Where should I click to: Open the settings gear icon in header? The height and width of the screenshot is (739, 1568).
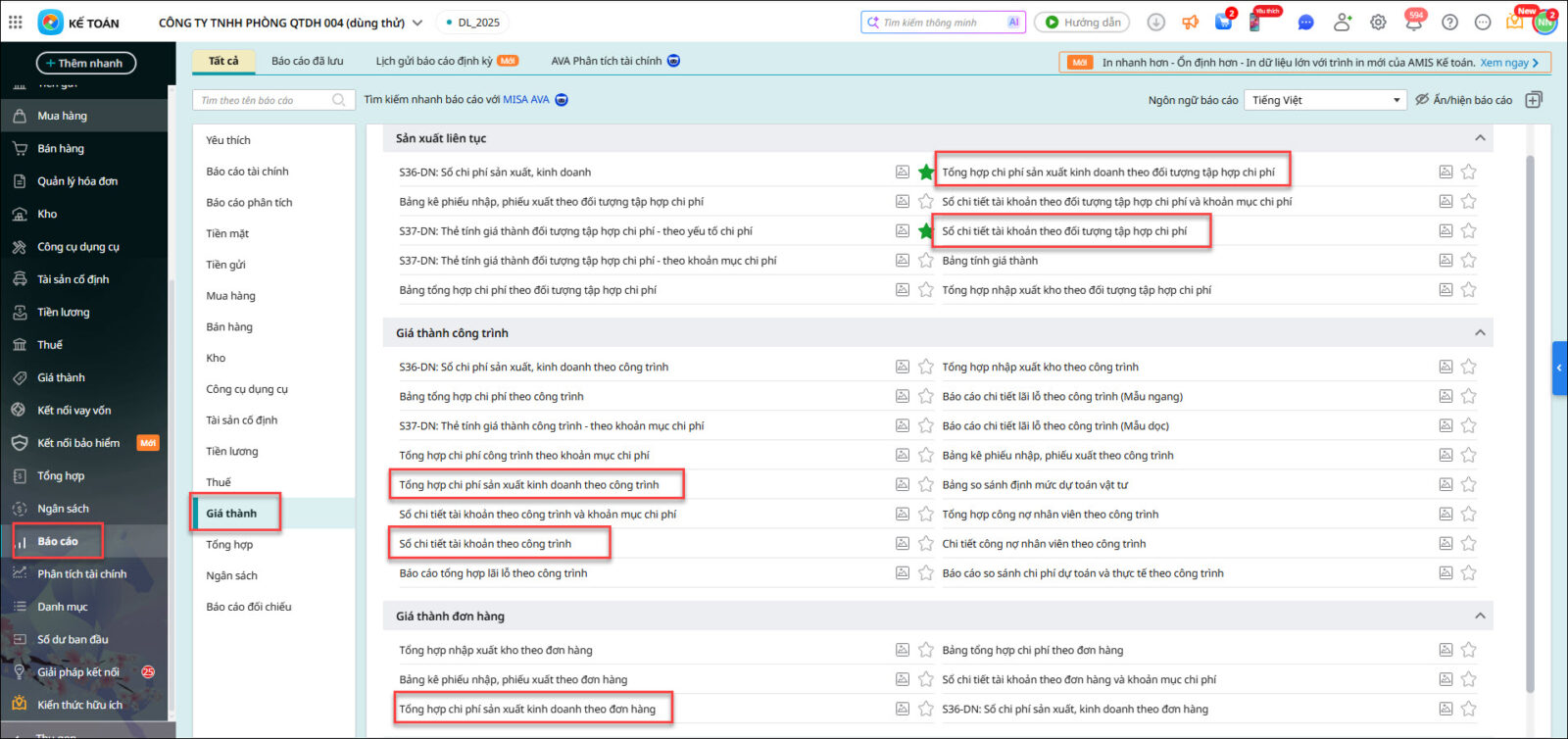(1378, 23)
